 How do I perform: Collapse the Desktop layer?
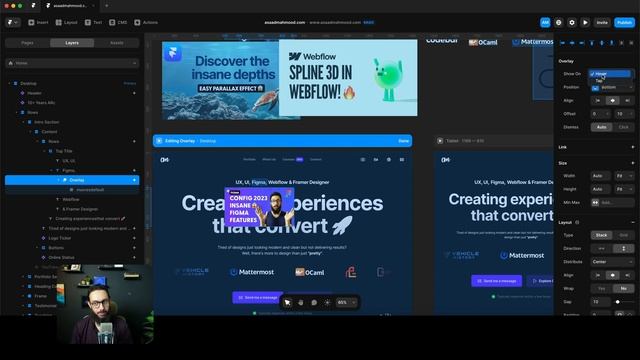click(x=10, y=83)
